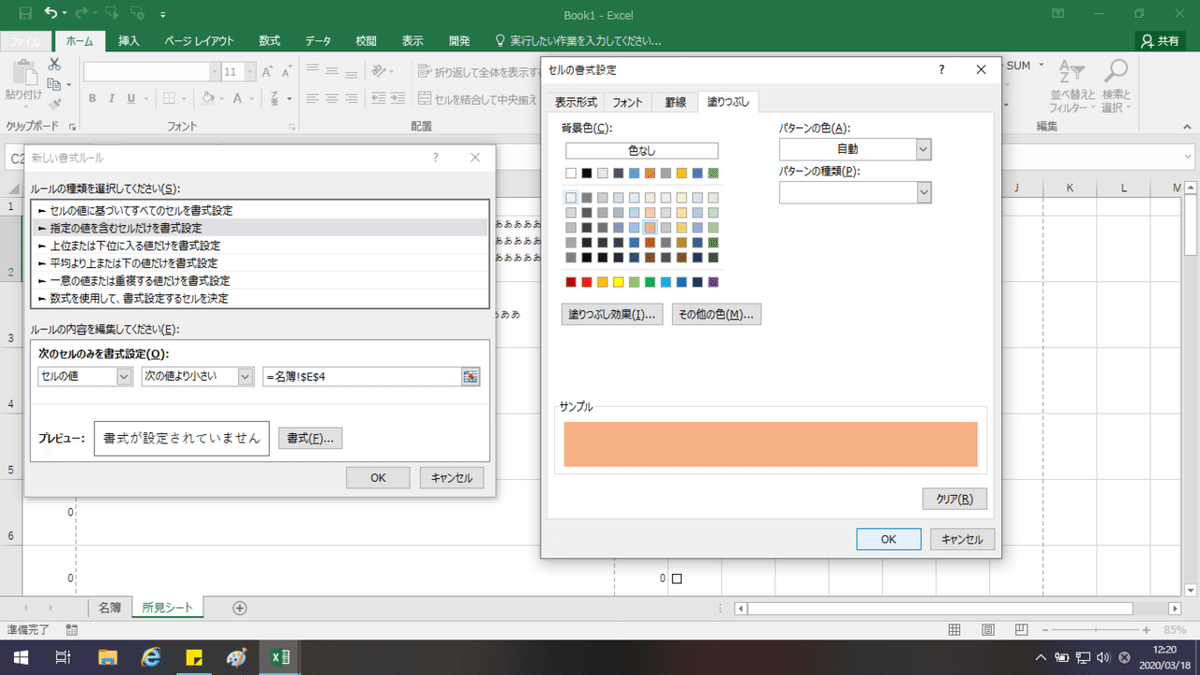Switch to the 罫線 tab

click(675, 102)
